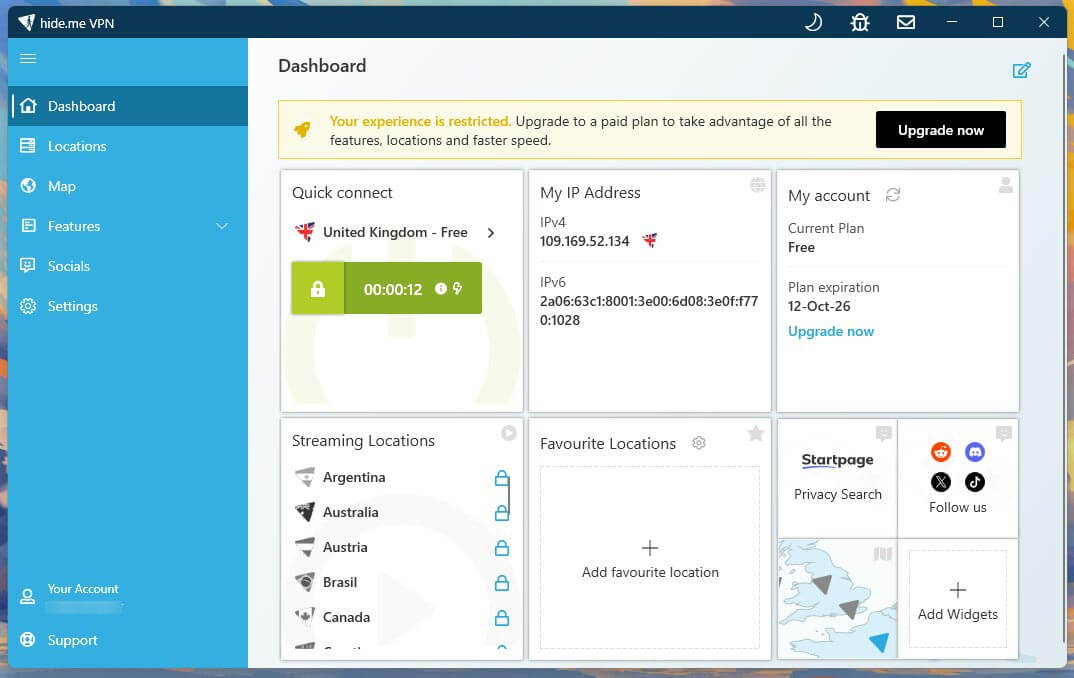Image resolution: width=1074 pixels, height=678 pixels.
Task: Open Settings in sidebar
Action: coord(128,306)
